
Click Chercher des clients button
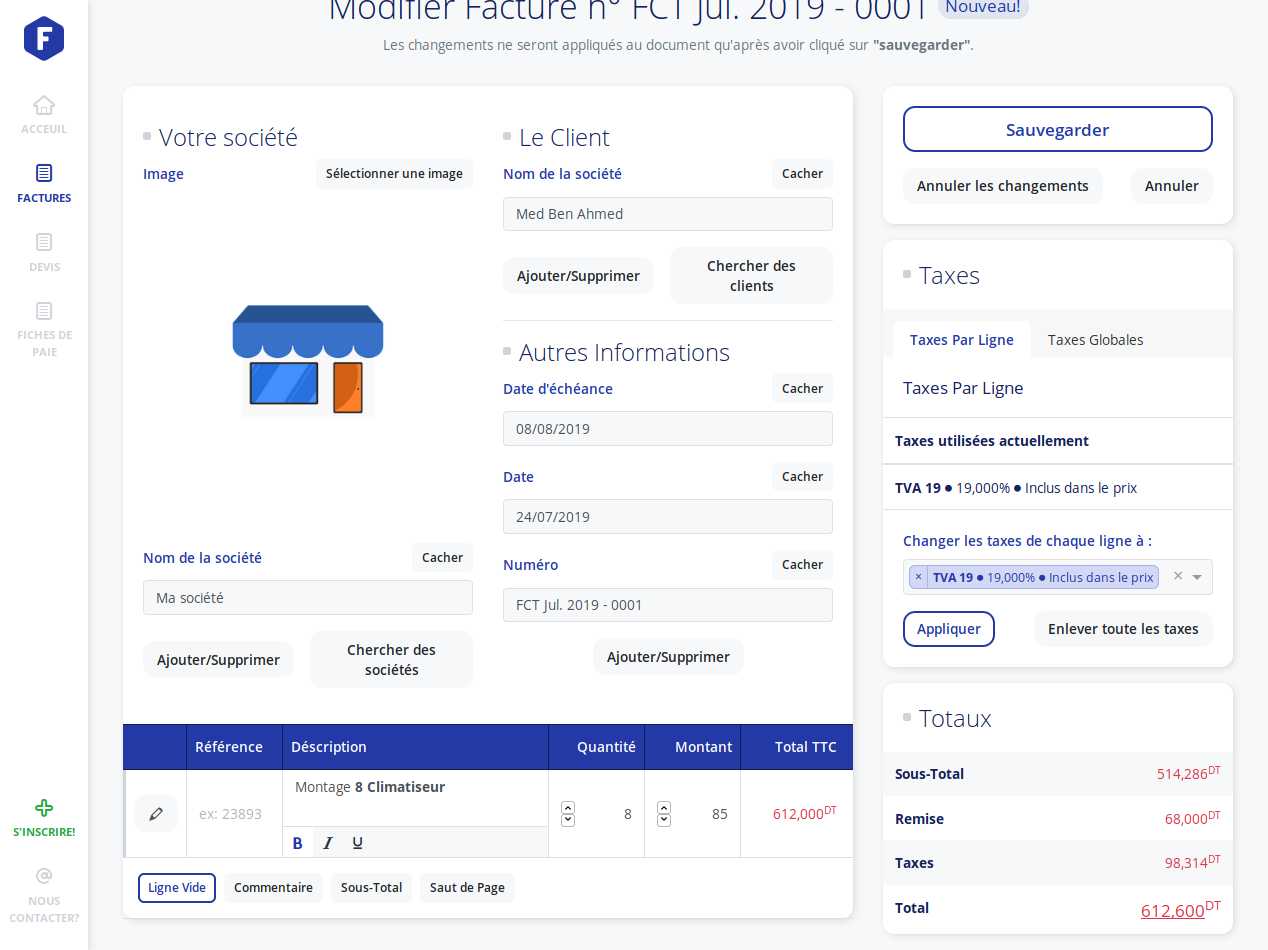751,276
